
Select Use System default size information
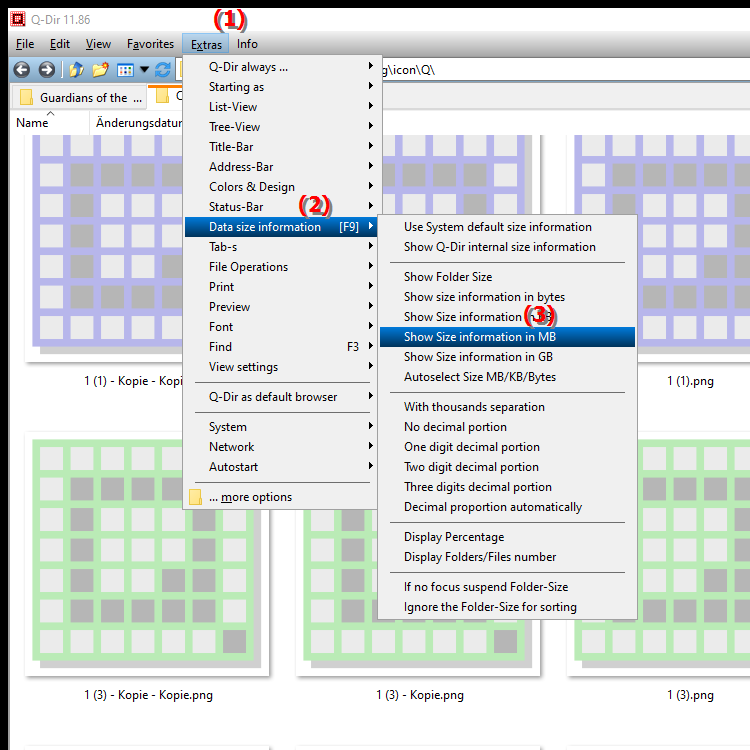[x=507, y=227]
